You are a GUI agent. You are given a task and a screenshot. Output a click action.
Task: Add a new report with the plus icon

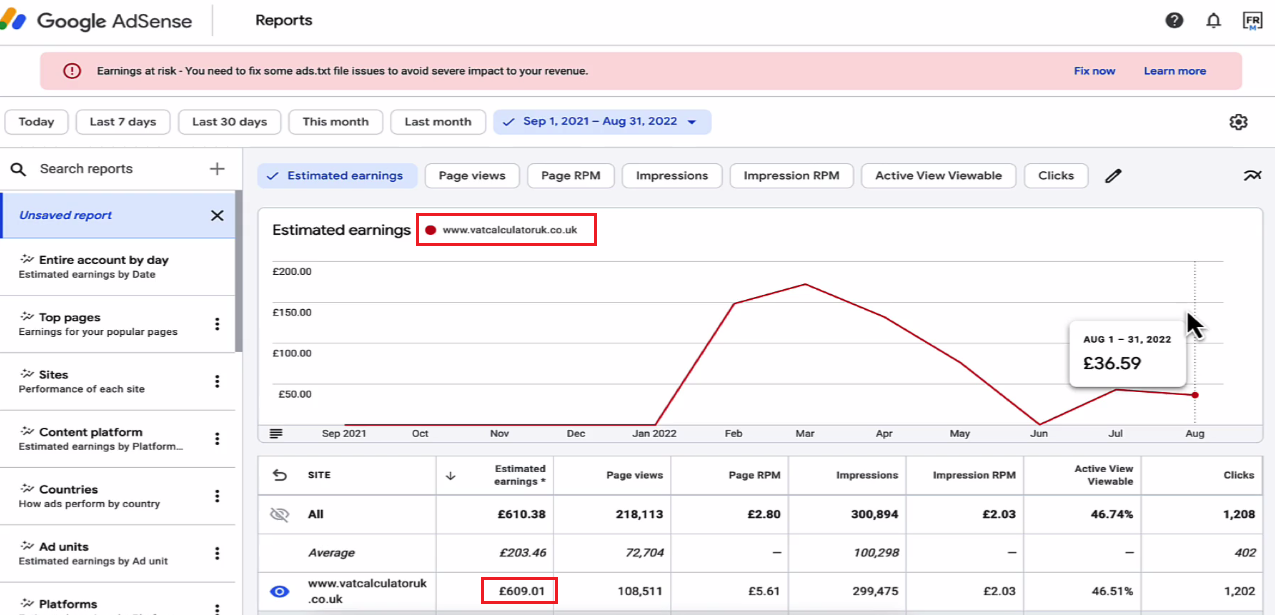tap(217, 169)
